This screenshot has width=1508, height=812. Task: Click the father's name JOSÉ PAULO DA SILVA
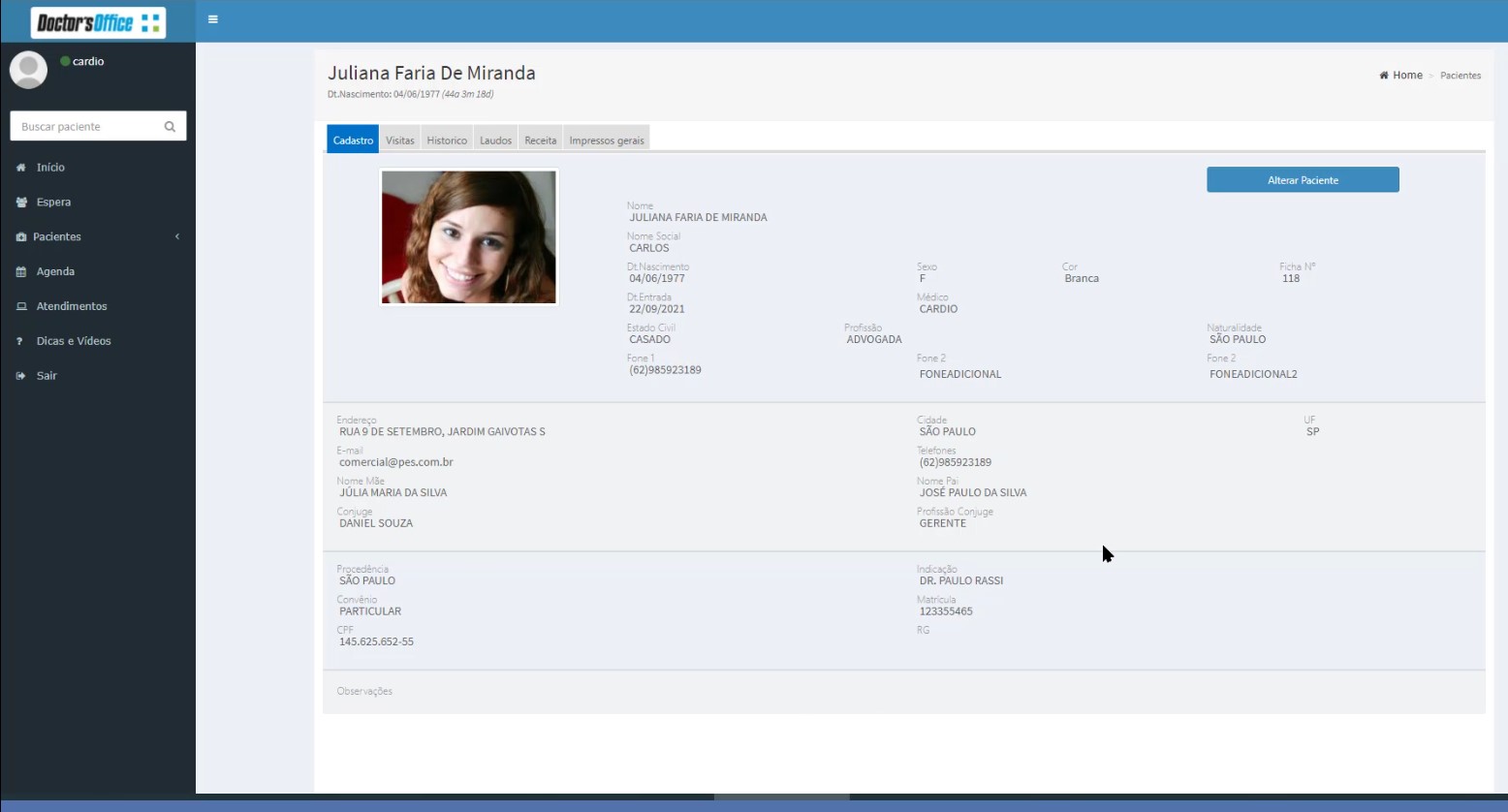point(973,493)
